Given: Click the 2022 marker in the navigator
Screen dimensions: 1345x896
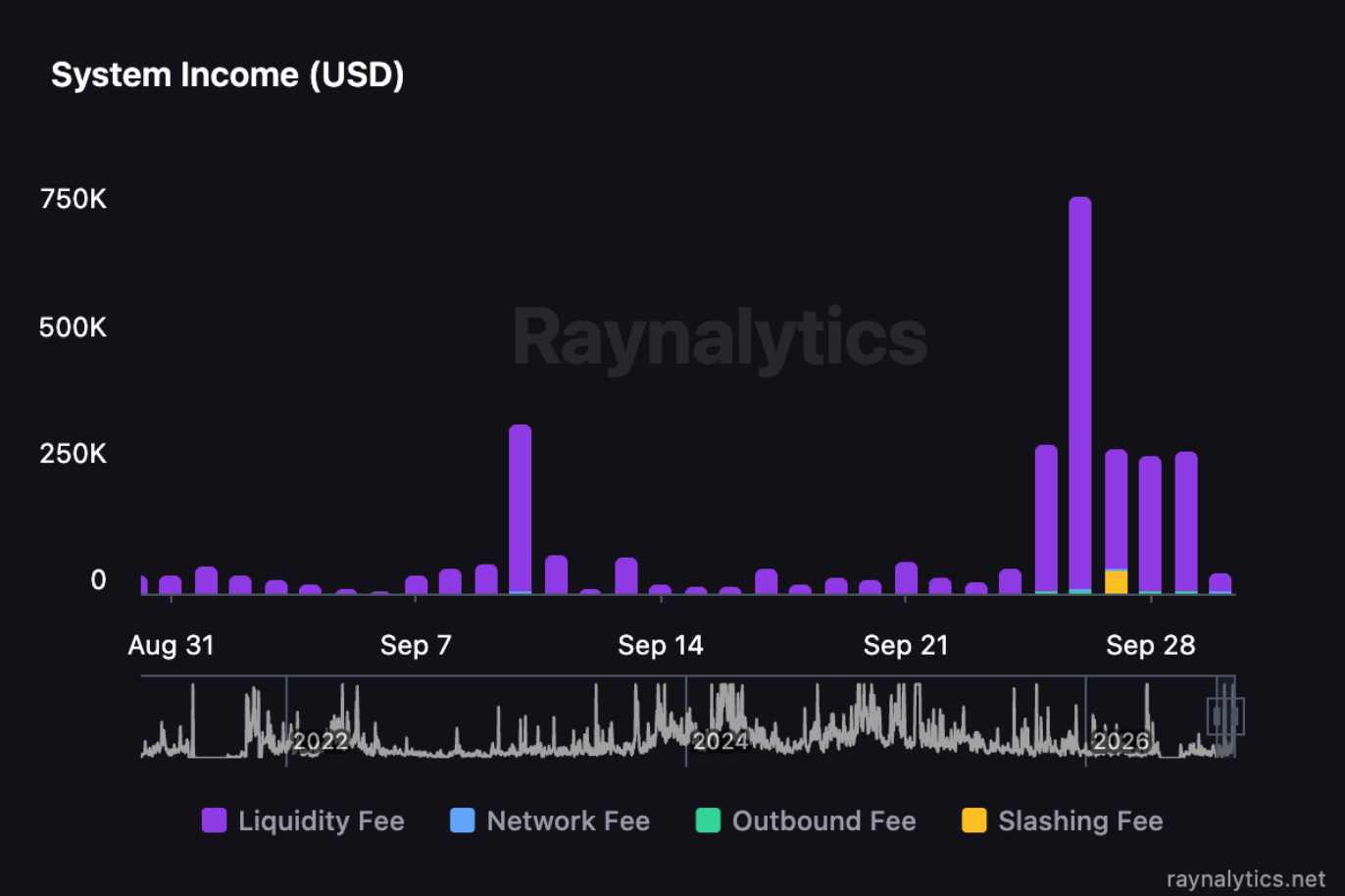Looking at the screenshot, I should (x=321, y=741).
